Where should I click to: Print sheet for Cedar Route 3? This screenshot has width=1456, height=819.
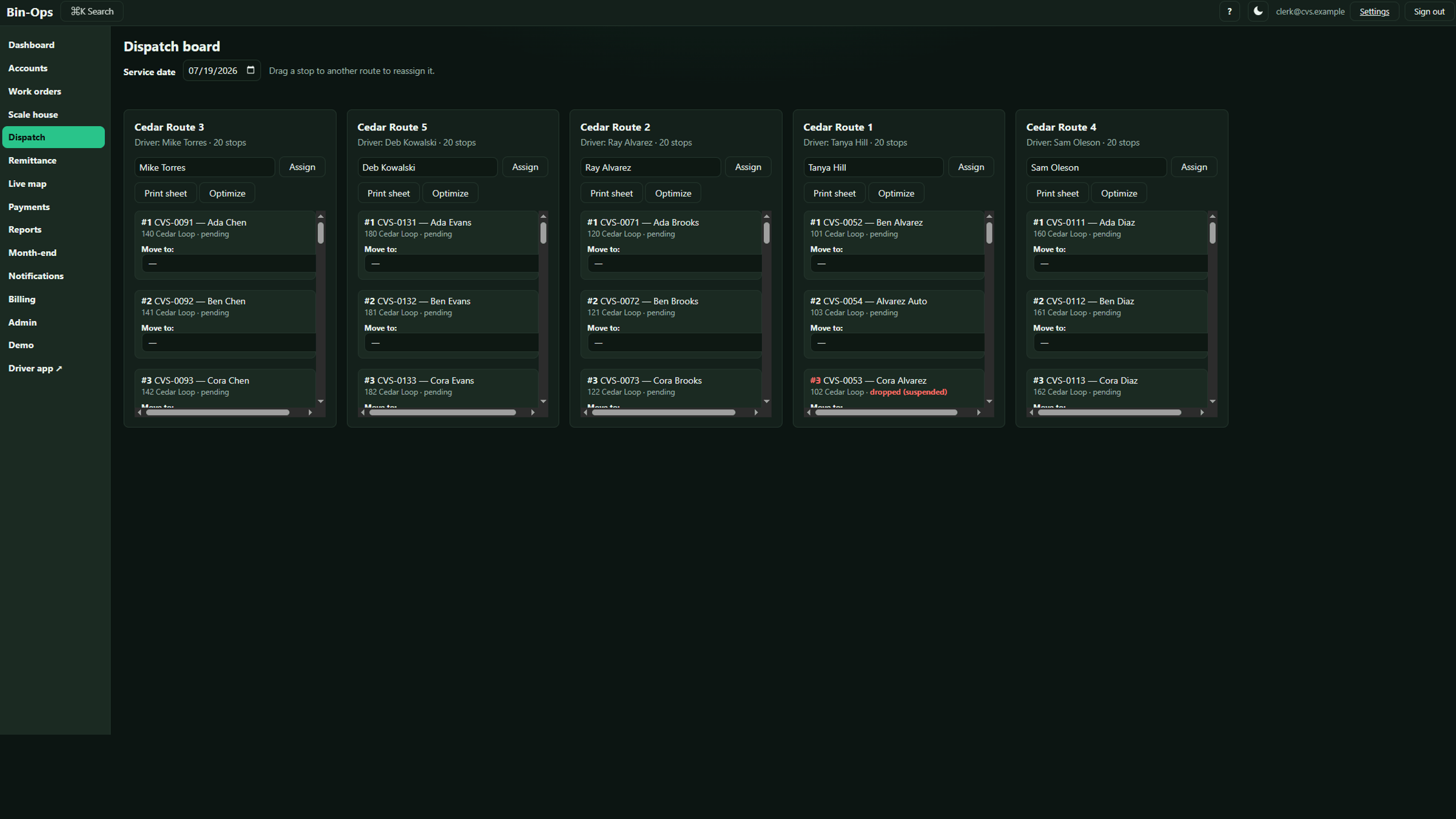pos(166,193)
